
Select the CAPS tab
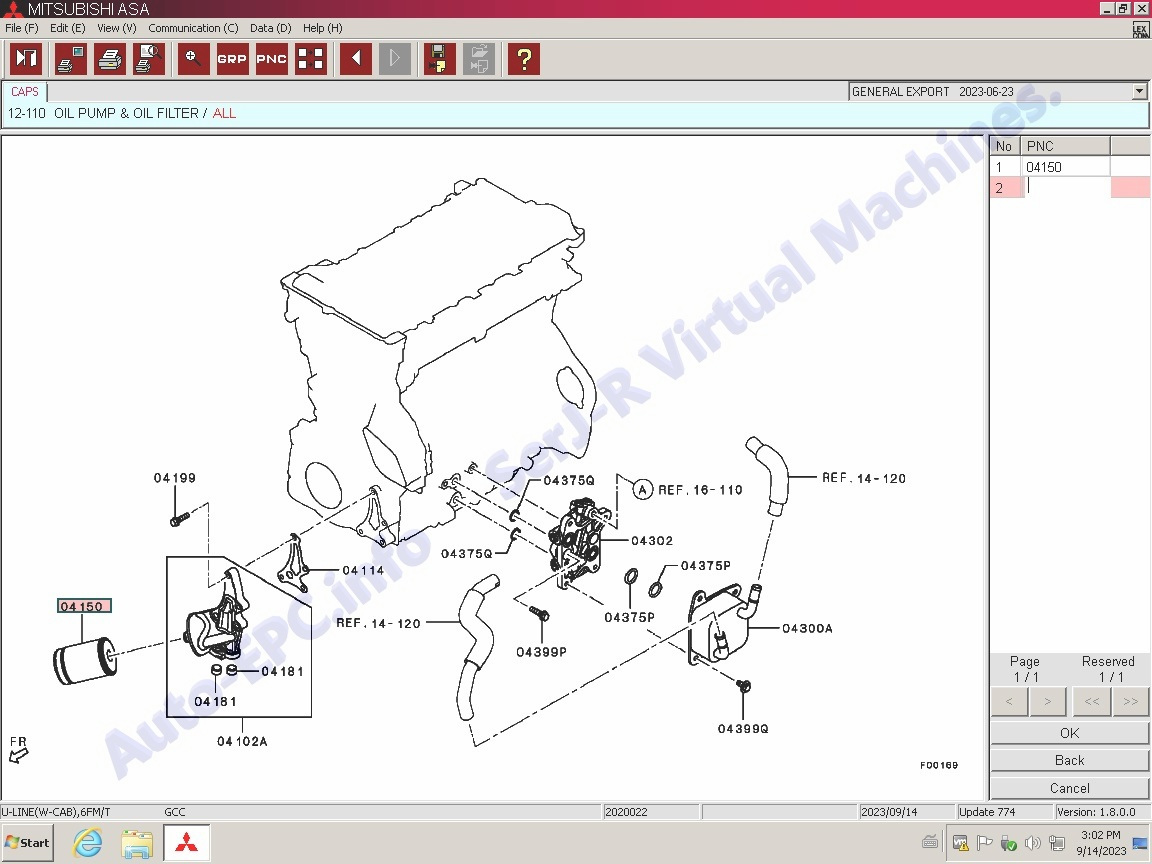pyautogui.click(x=25, y=92)
